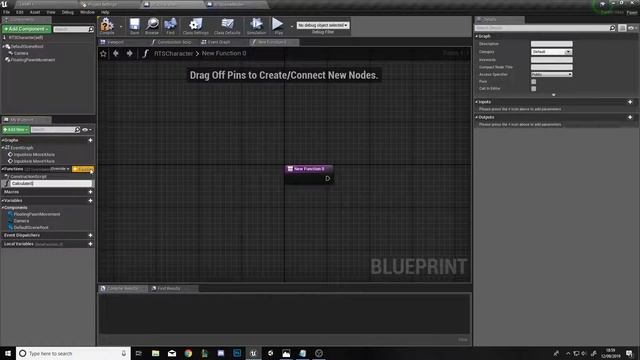Add a new Local Variable with plus
The image size is (640, 360).
pos(91,244)
